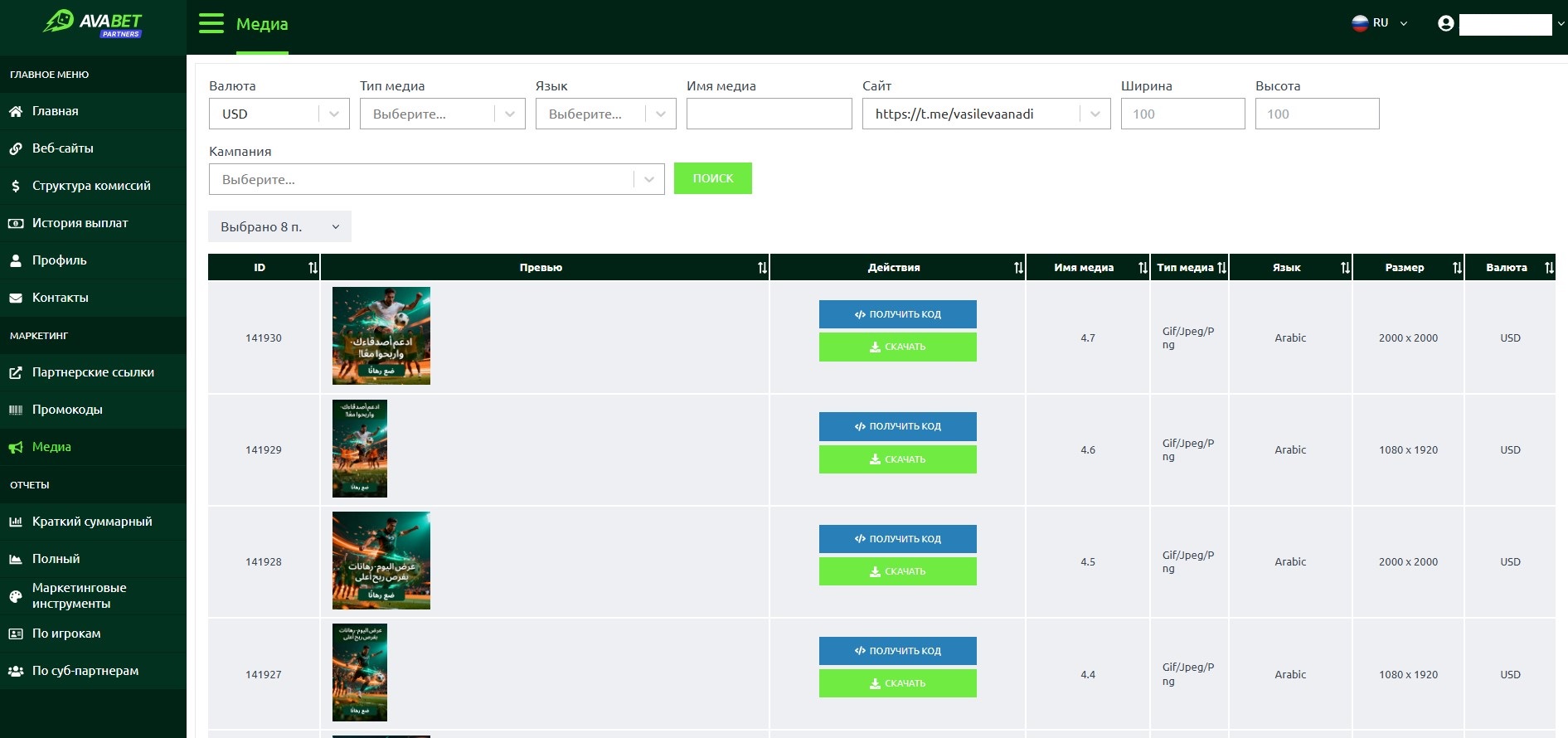Viewport: 1568px width, 738px height.
Task: Click the user account avatar icon
Action: 1446,24
